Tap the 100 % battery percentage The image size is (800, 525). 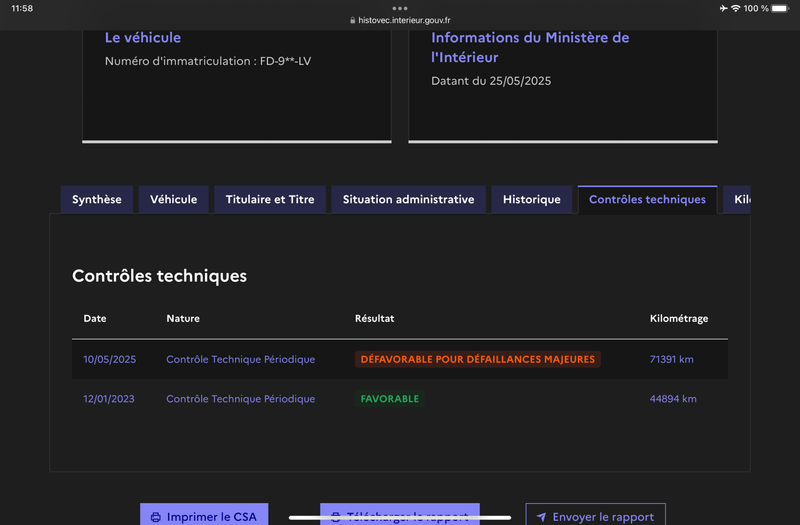click(756, 8)
